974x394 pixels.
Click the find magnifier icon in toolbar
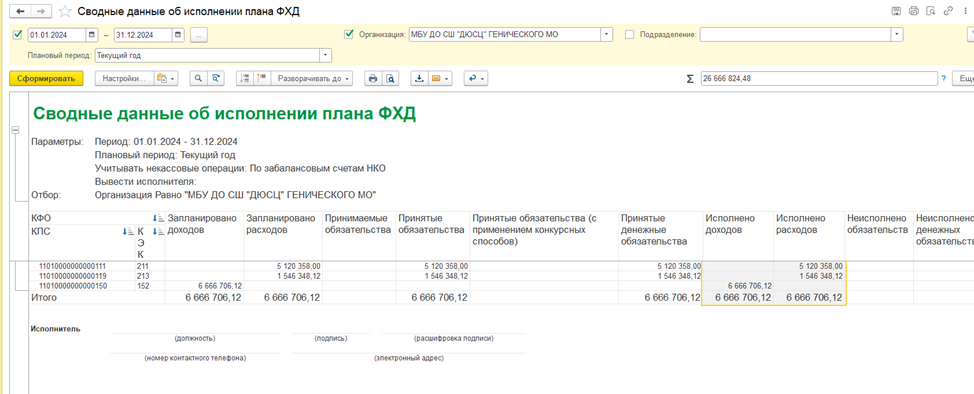[x=198, y=78]
